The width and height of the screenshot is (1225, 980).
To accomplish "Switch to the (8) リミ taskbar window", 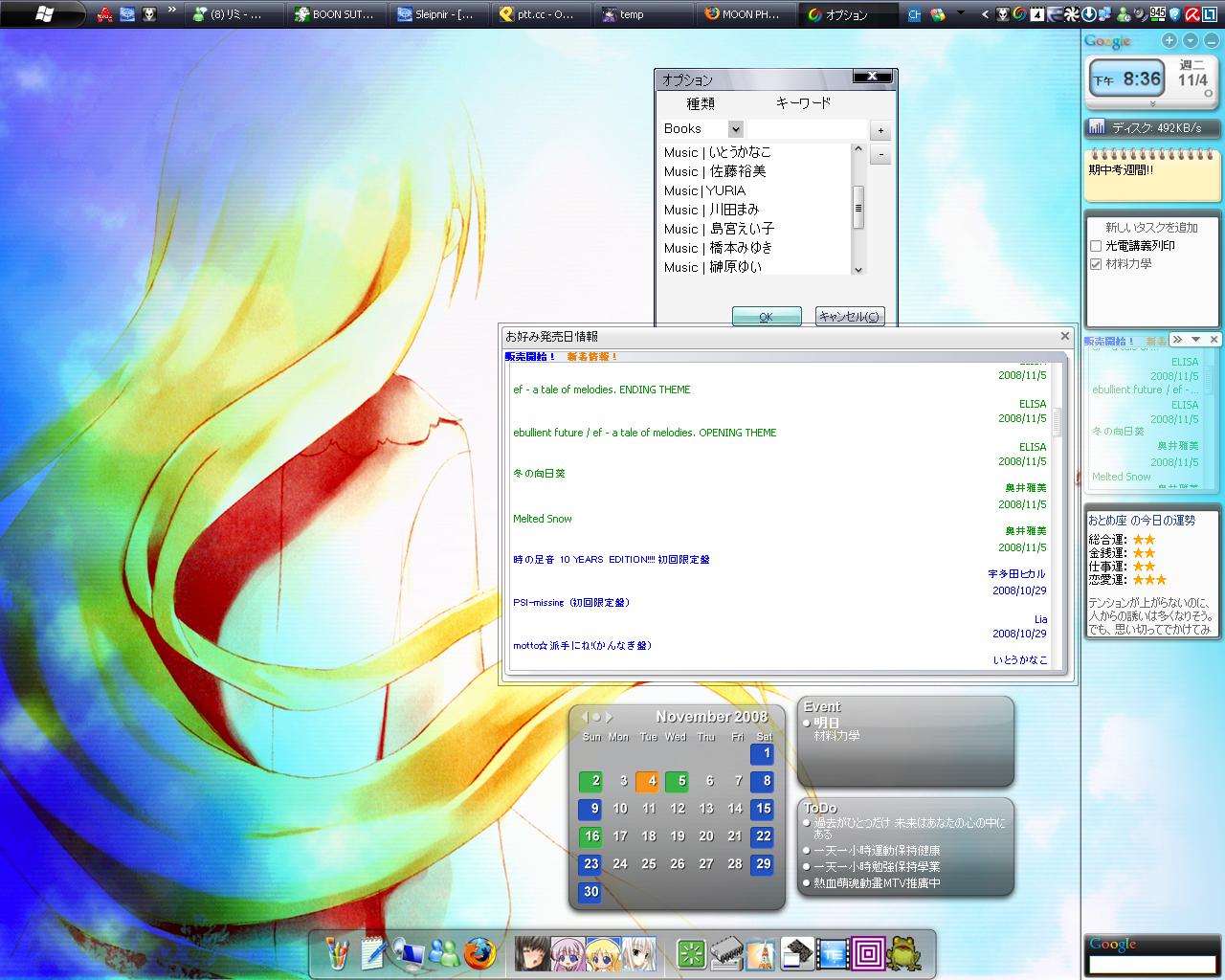I will (x=234, y=14).
